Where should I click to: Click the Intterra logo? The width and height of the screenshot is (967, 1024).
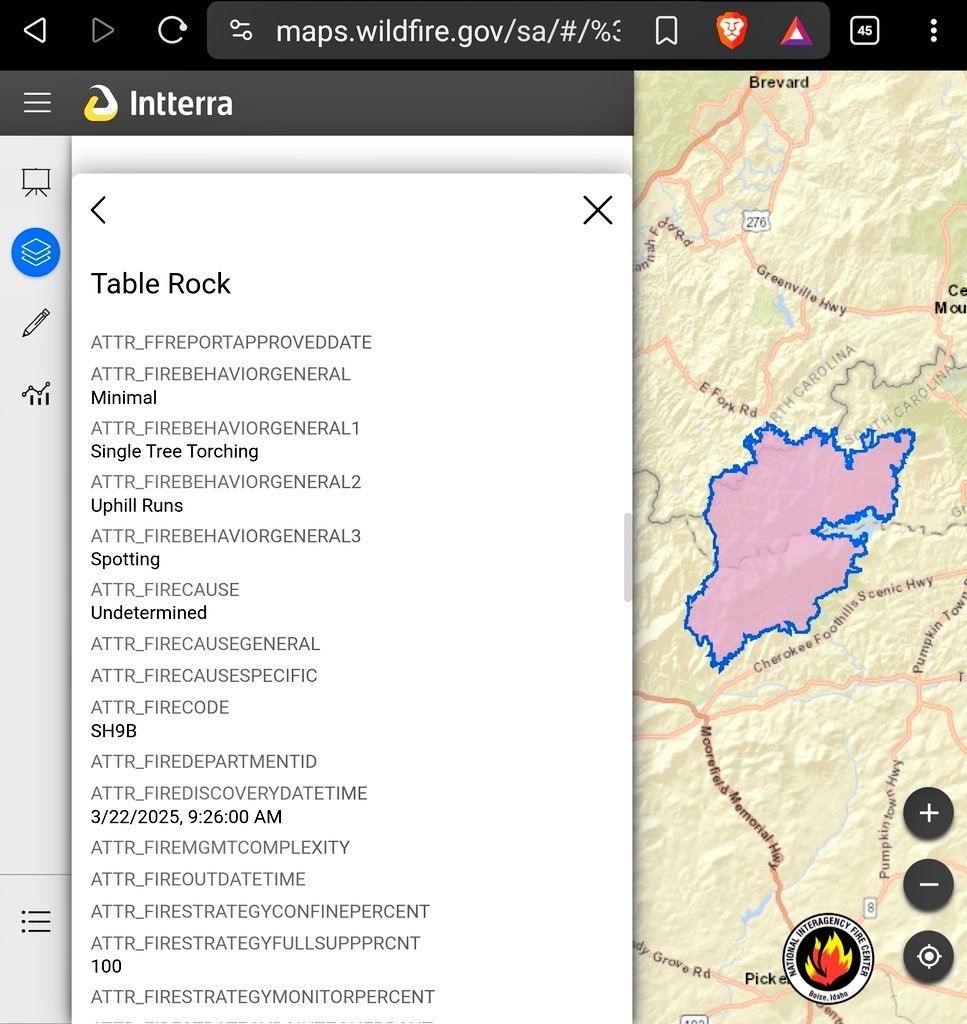point(103,102)
